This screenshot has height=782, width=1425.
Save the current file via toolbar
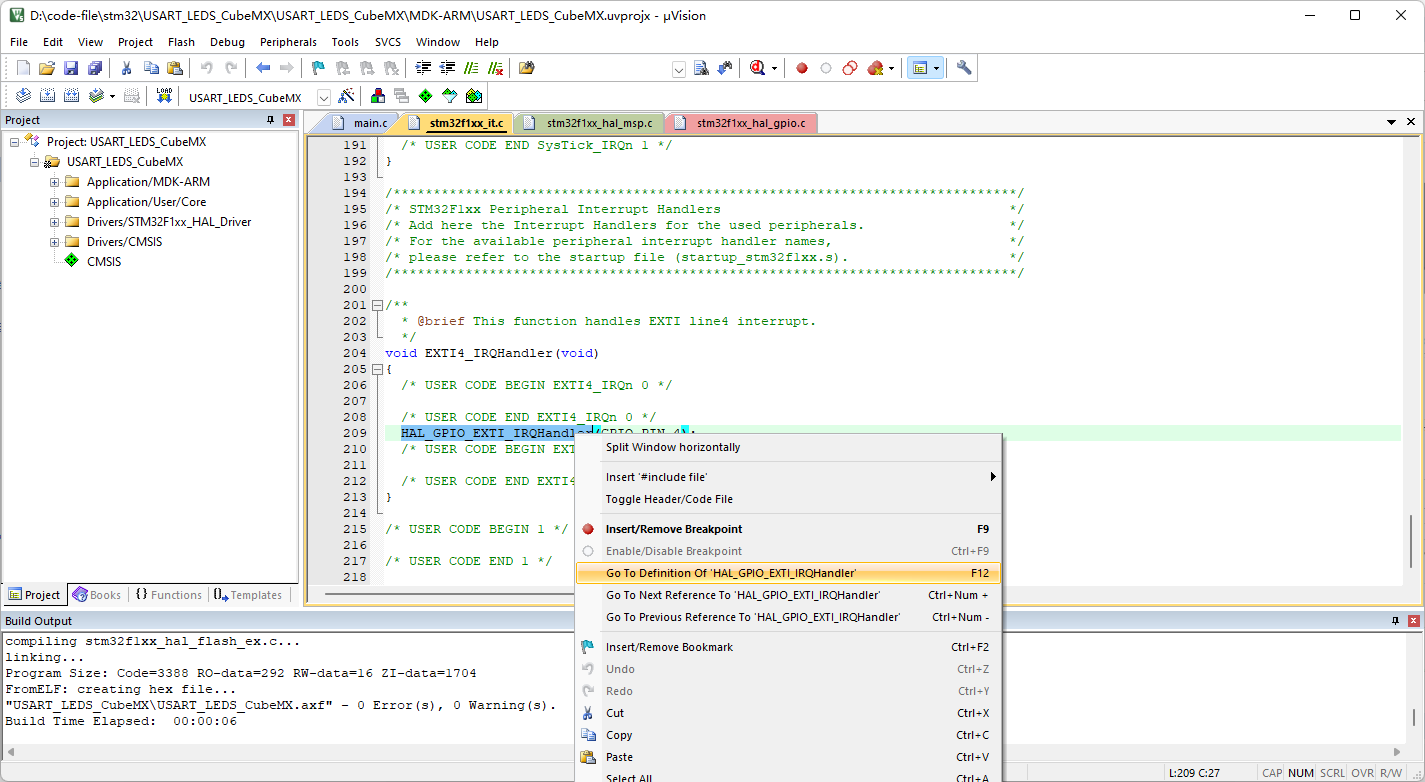[71, 68]
